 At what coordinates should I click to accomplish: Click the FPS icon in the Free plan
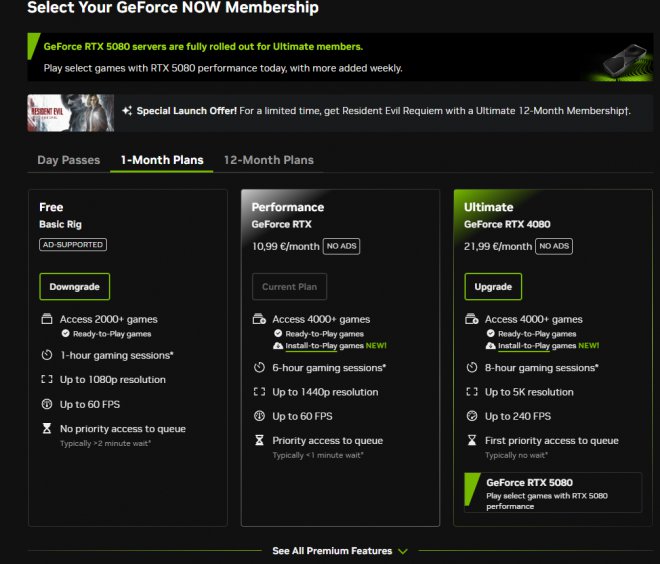coord(46,404)
